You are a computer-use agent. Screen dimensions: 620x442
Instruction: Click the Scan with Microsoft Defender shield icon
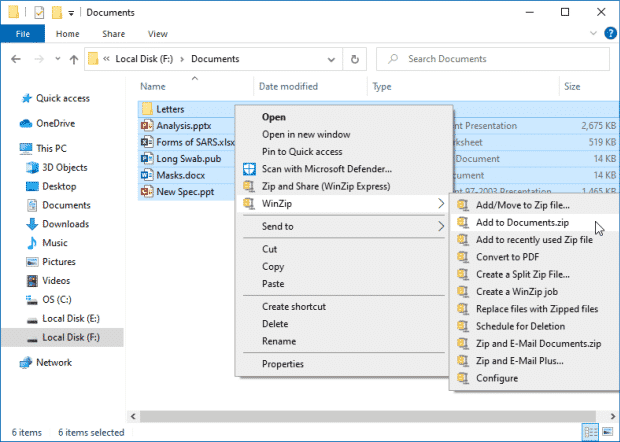click(250, 169)
